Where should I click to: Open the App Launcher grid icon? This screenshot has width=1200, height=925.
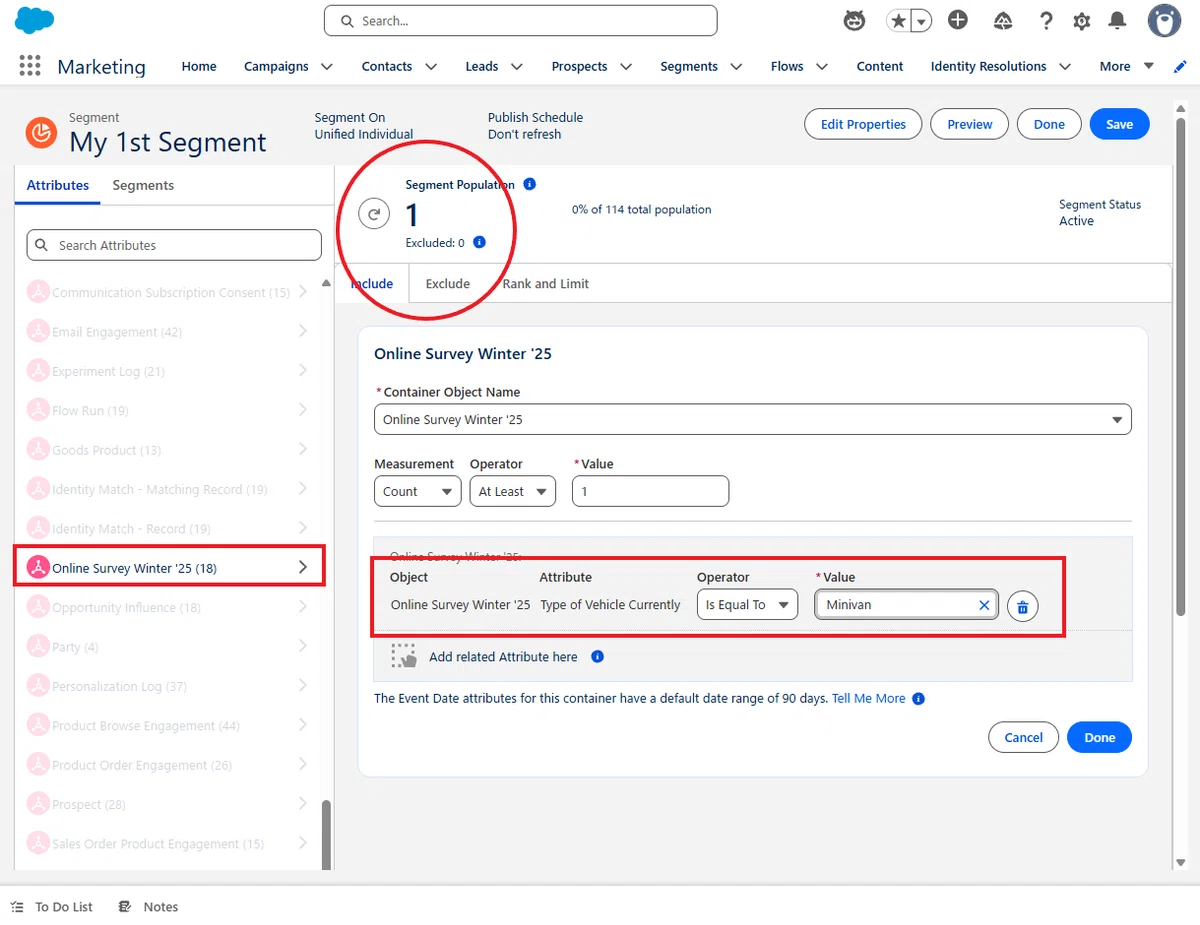point(30,66)
